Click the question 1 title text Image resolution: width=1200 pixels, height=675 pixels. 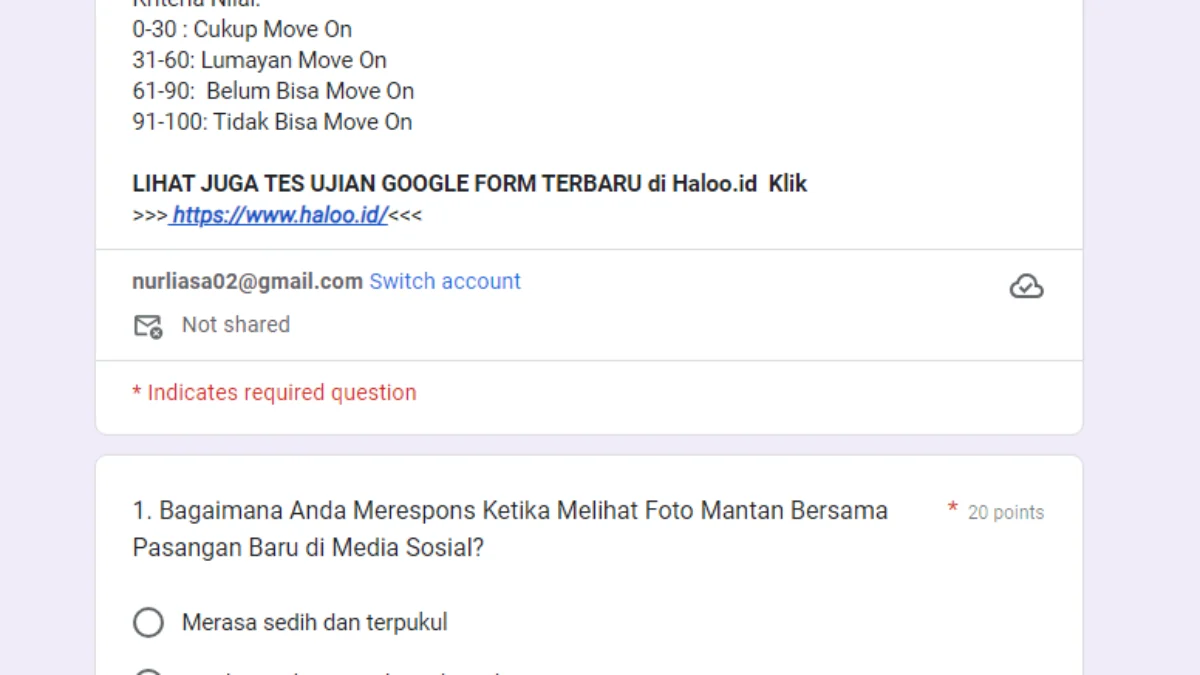coord(510,529)
